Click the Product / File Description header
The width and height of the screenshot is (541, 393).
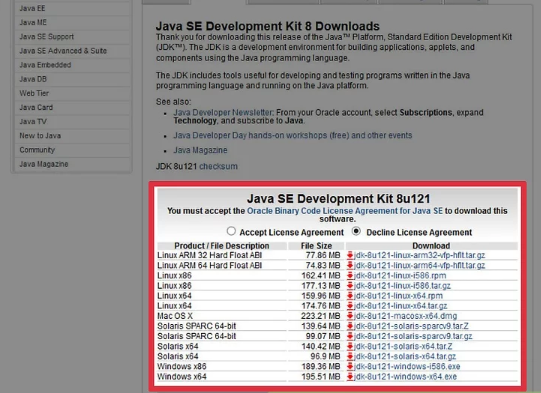222,246
